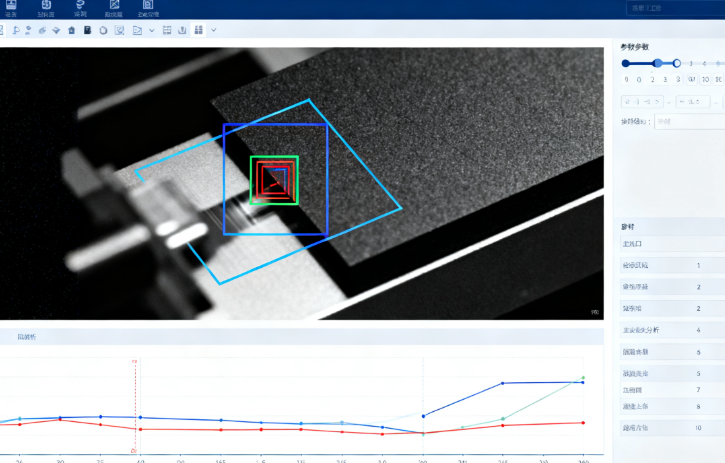Click the 'QU' button in parameter row
Image resolution: width=725 pixels, height=463 pixels.
pos(691,79)
